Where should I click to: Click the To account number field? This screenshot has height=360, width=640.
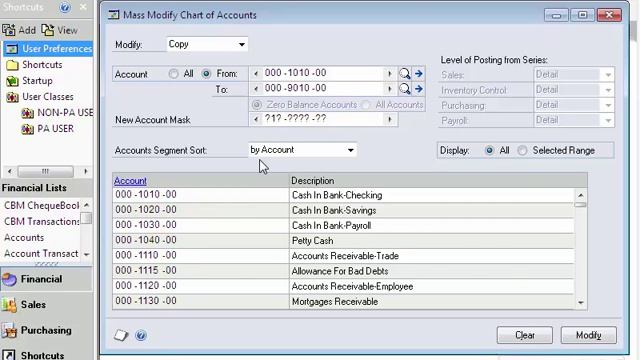(322, 89)
